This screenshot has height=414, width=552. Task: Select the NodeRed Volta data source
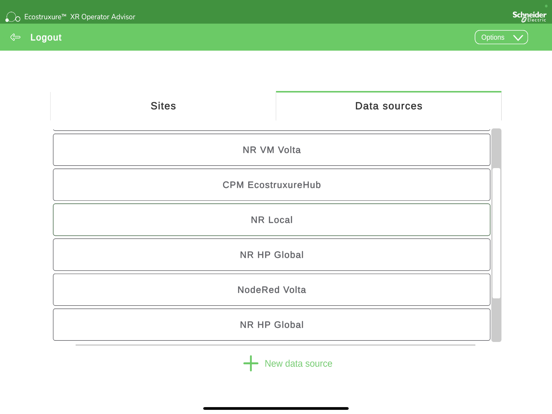point(271,290)
